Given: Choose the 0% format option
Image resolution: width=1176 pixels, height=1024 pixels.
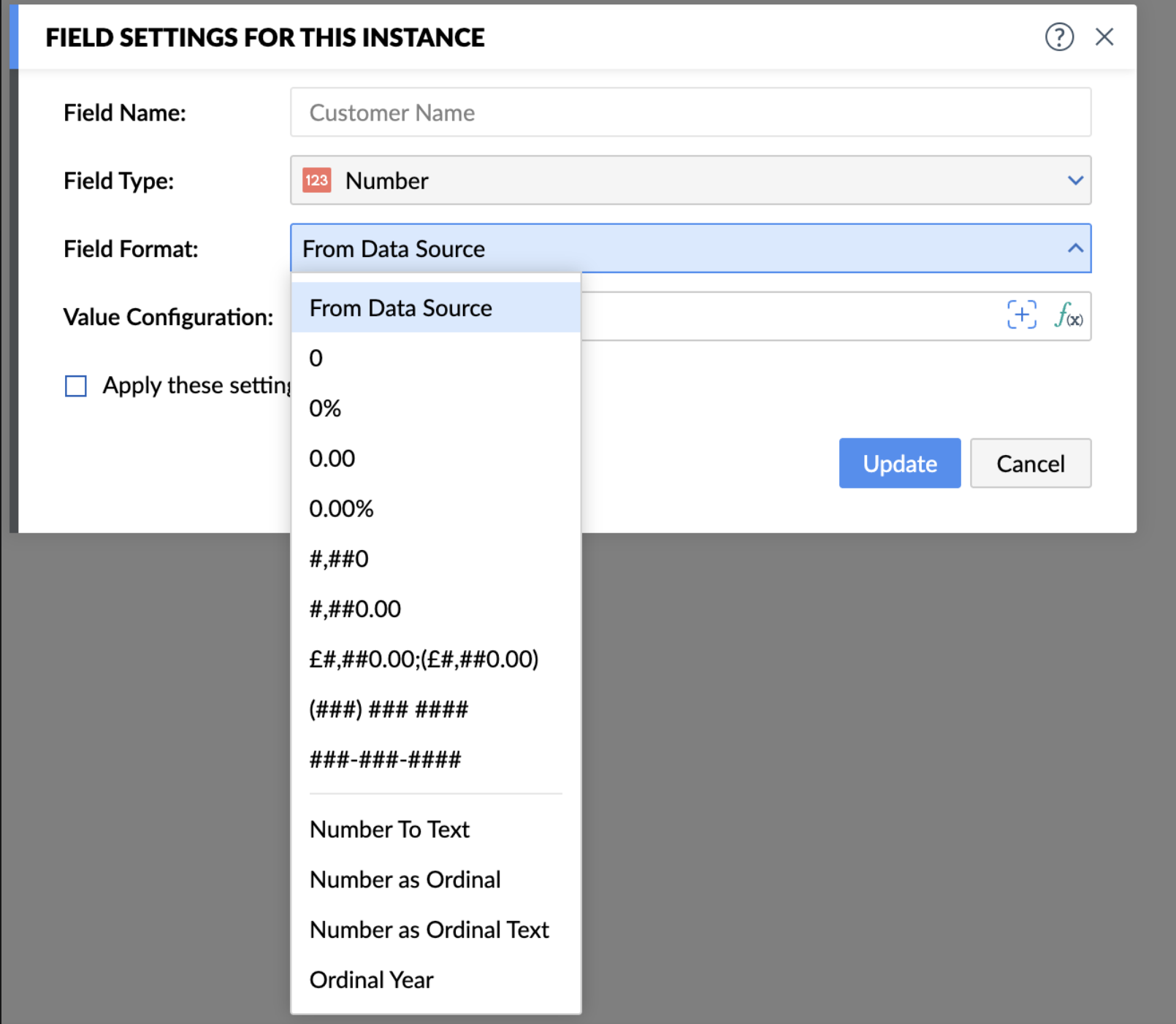Looking at the screenshot, I should click(325, 408).
